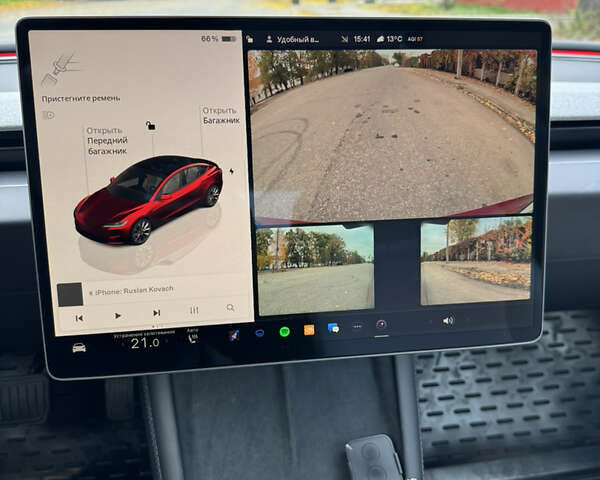This screenshot has height=480, width=600.
Task: Tap the volume speaker icon
Action: click(x=448, y=320)
